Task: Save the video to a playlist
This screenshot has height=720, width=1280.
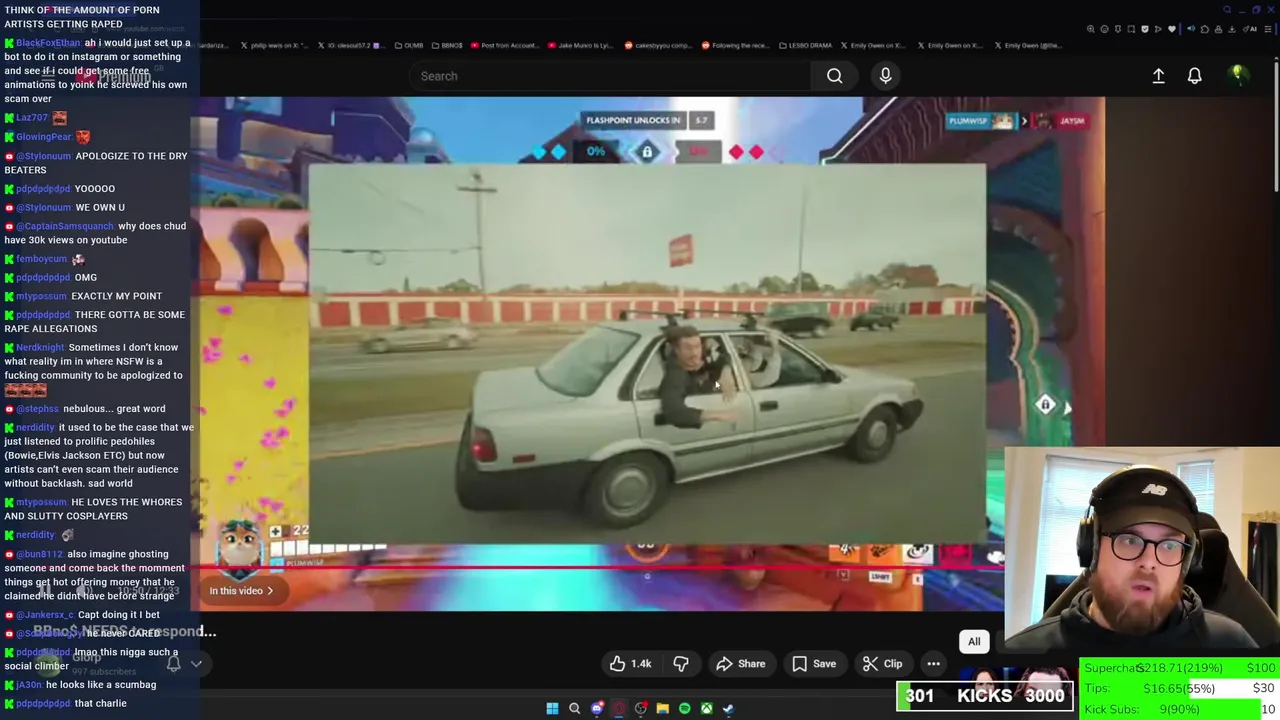Action: tap(813, 664)
